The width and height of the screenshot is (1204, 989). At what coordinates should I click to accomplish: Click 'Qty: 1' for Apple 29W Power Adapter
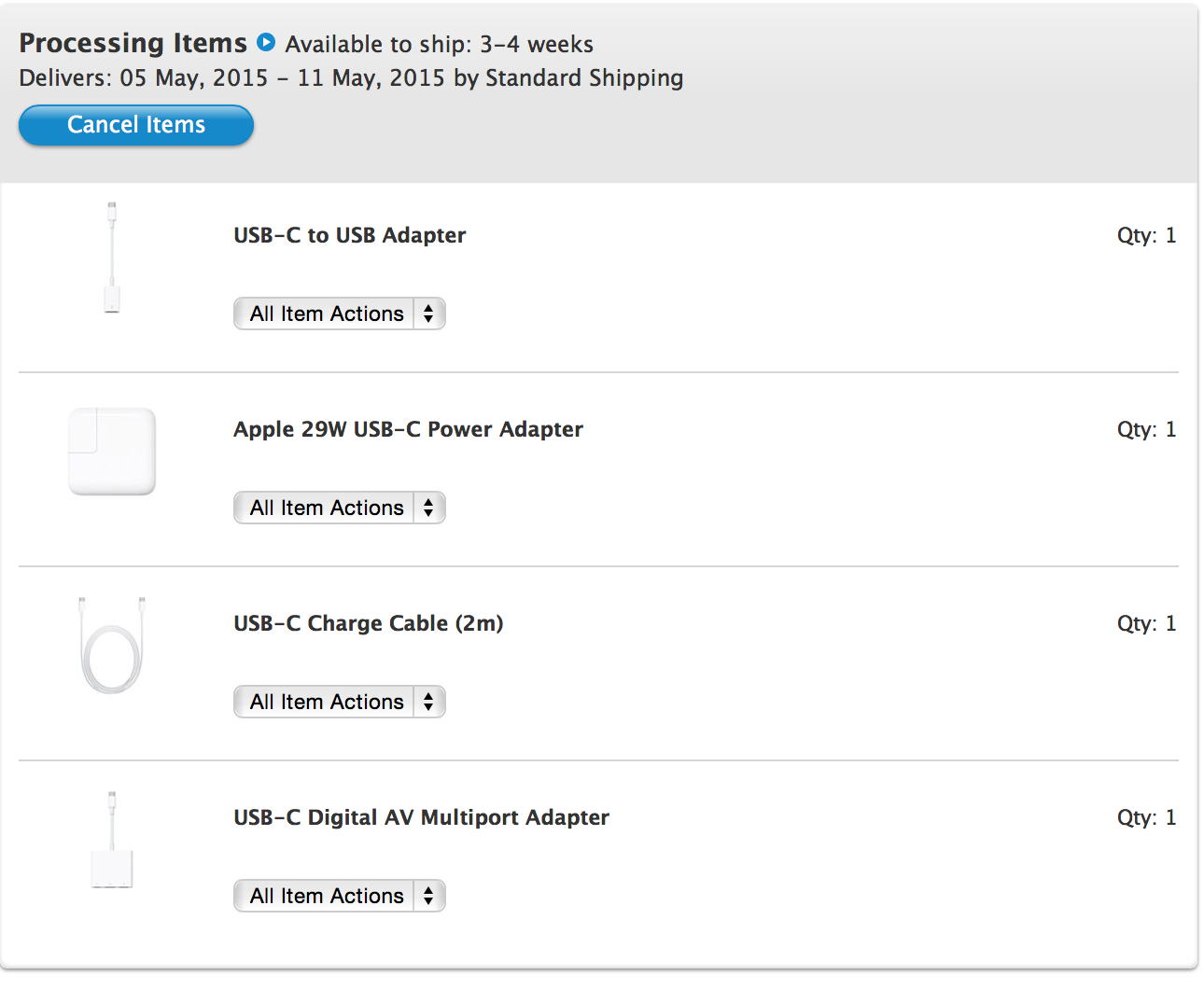(x=1147, y=429)
